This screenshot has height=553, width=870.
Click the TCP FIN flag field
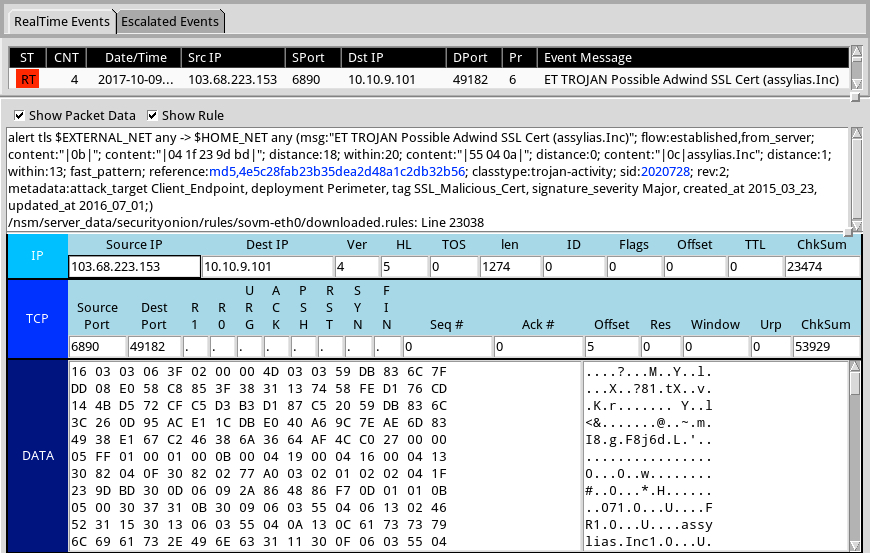pos(387,347)
